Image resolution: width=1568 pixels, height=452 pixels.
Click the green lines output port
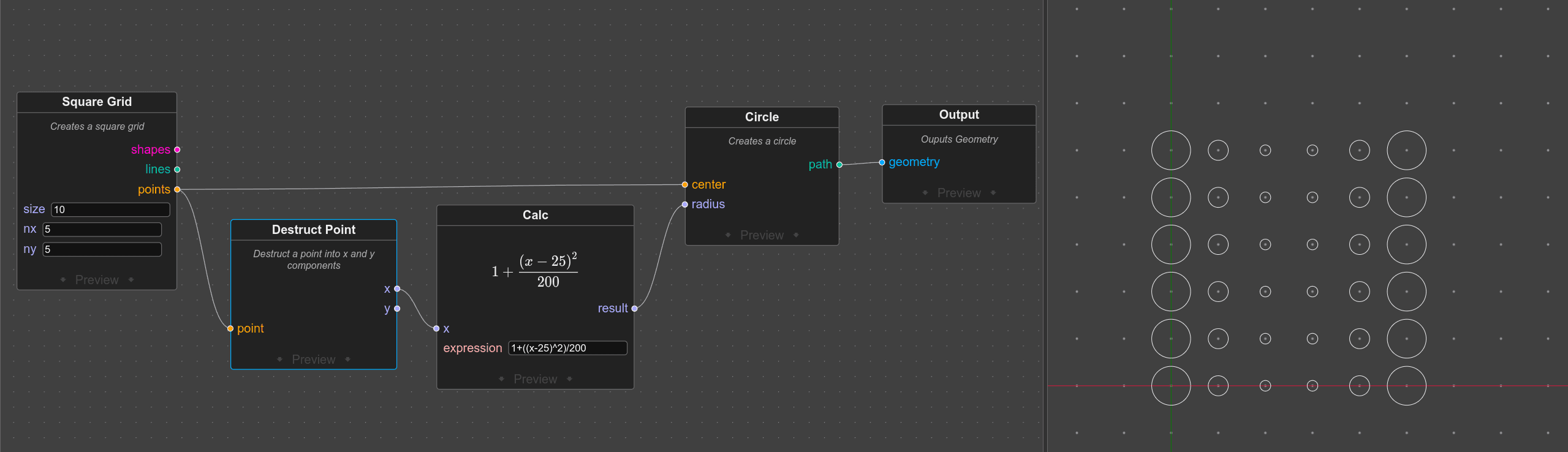pos(177,170)
